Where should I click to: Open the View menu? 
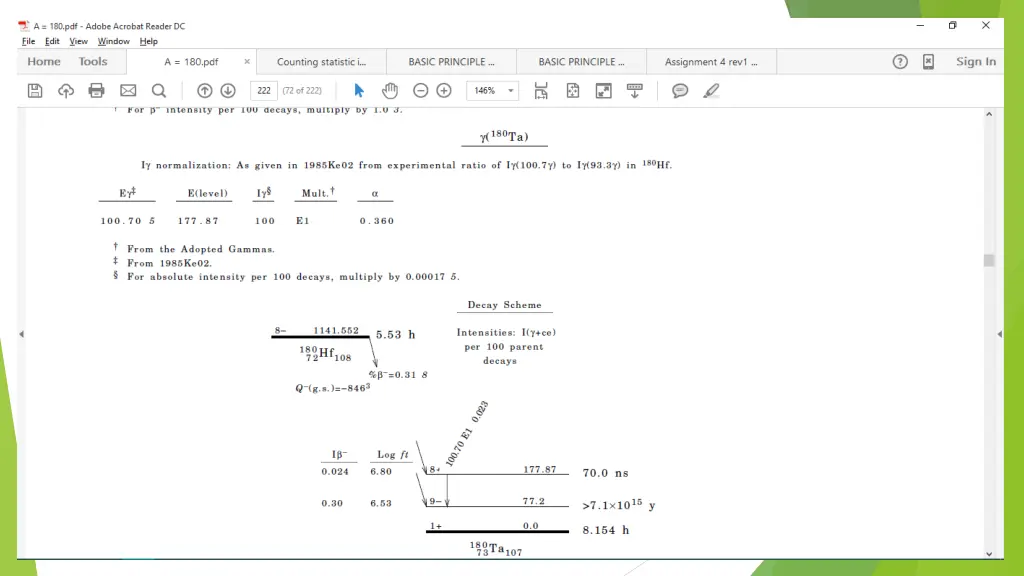click(78, 41)
